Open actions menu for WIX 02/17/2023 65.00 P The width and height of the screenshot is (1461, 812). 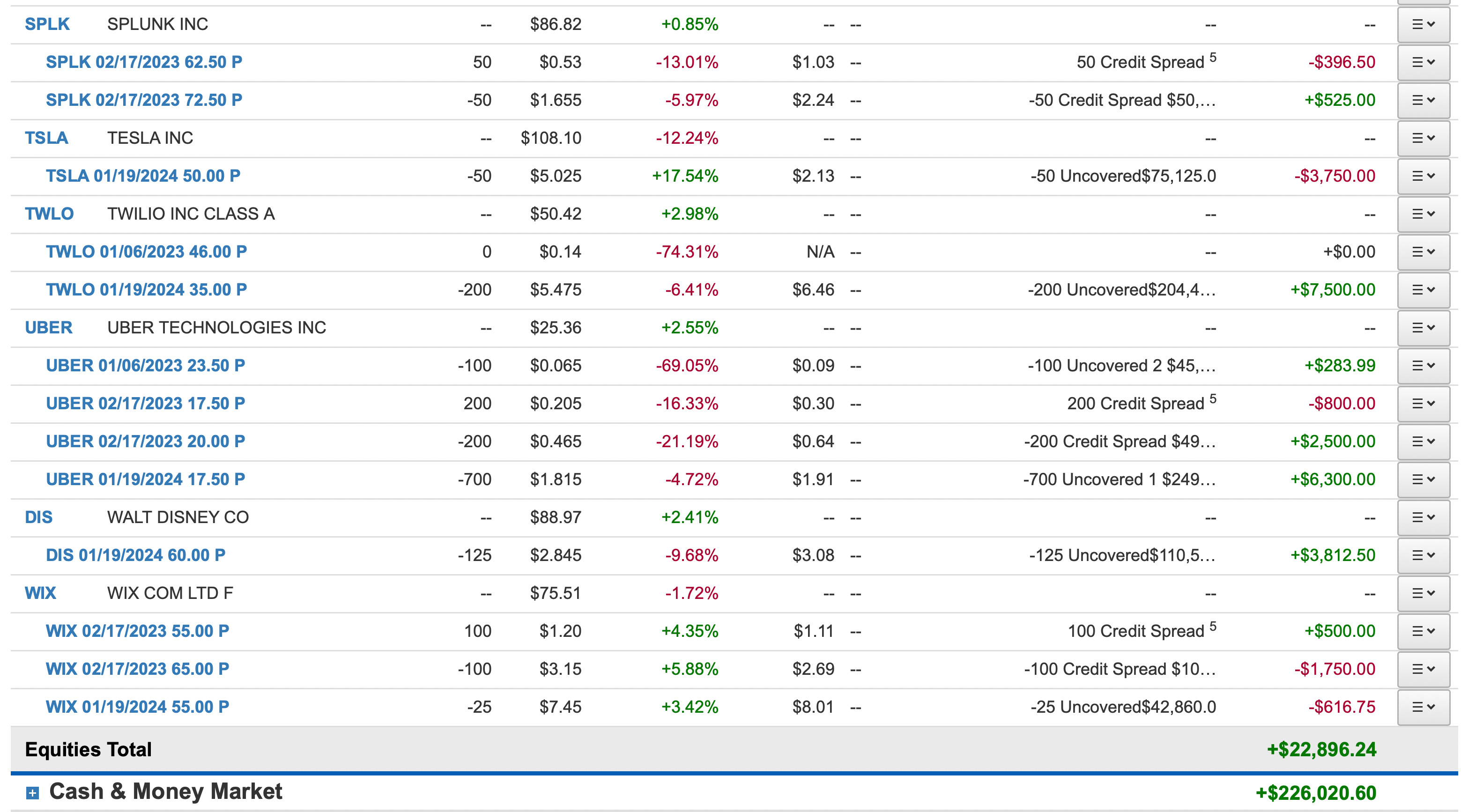1423,669
